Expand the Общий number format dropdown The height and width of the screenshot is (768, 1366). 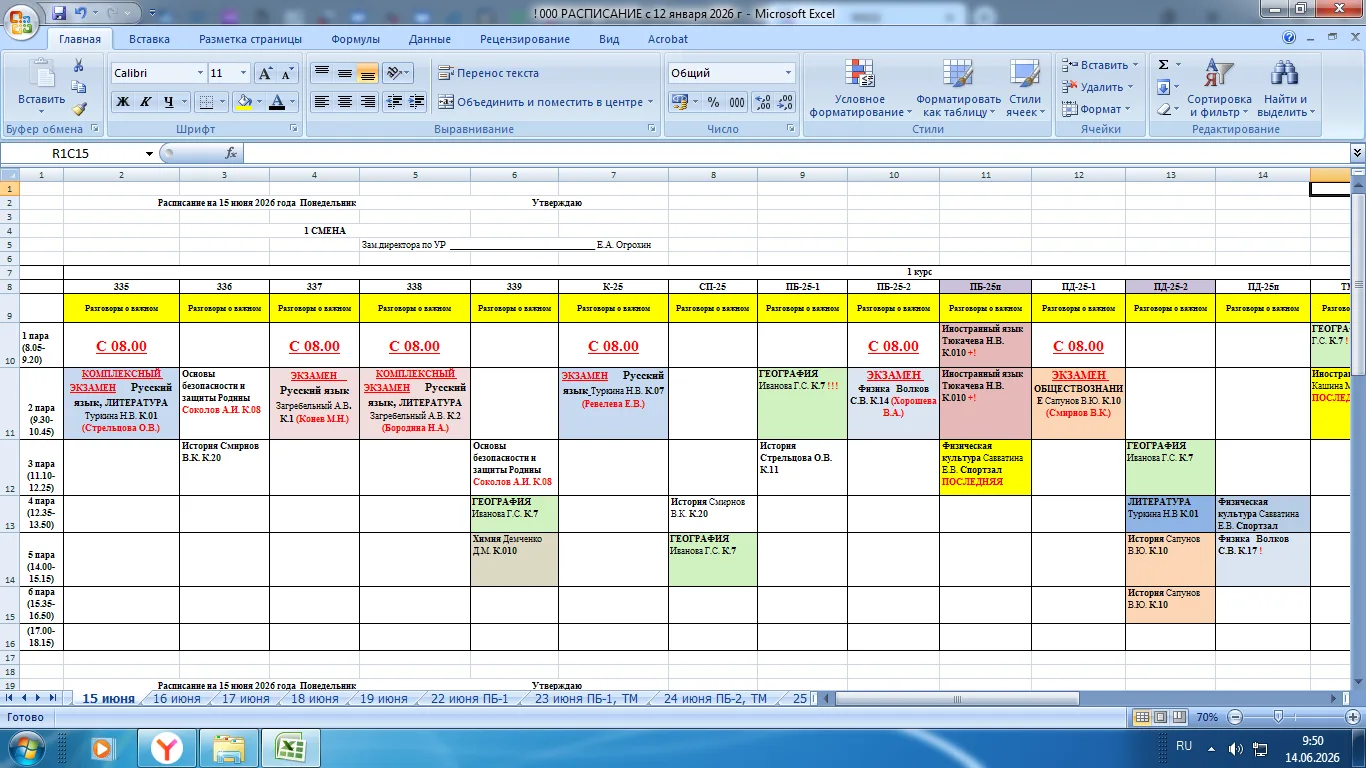[788, 73]
